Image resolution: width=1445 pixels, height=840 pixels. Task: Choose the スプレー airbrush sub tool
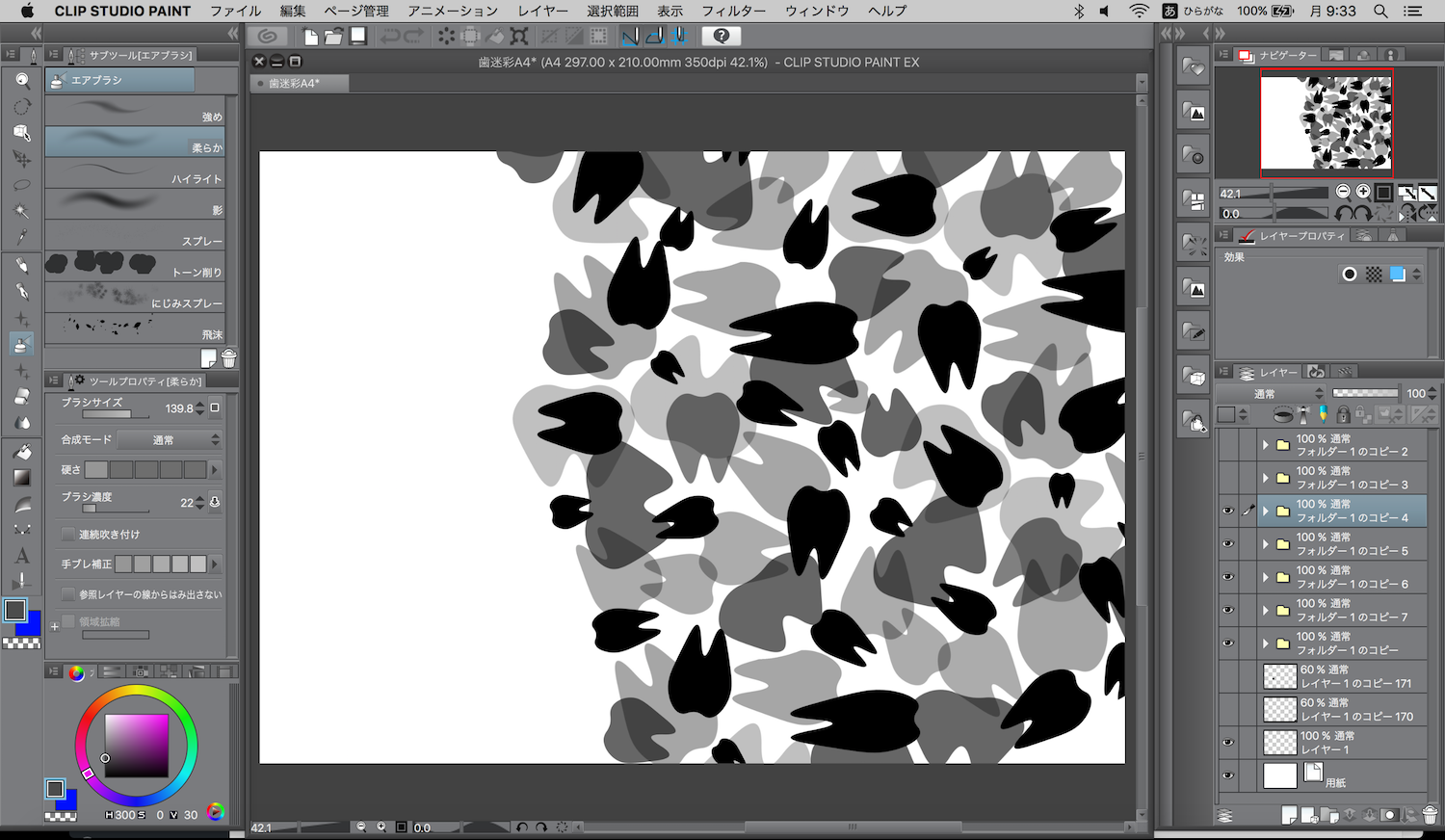pyautogui.click(x=135, y=234)
